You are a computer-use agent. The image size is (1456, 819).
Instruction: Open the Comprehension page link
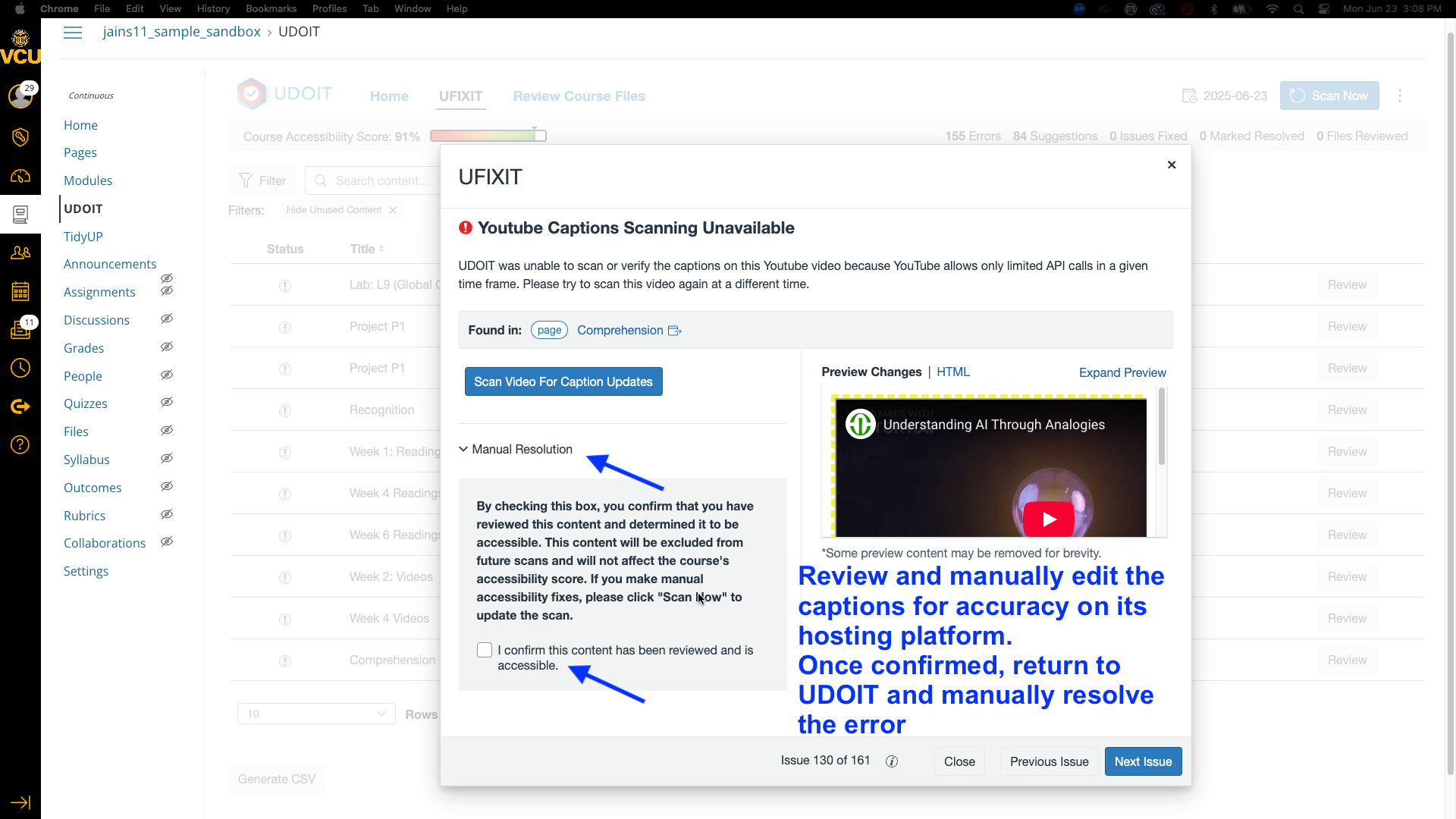coord(620,331)
